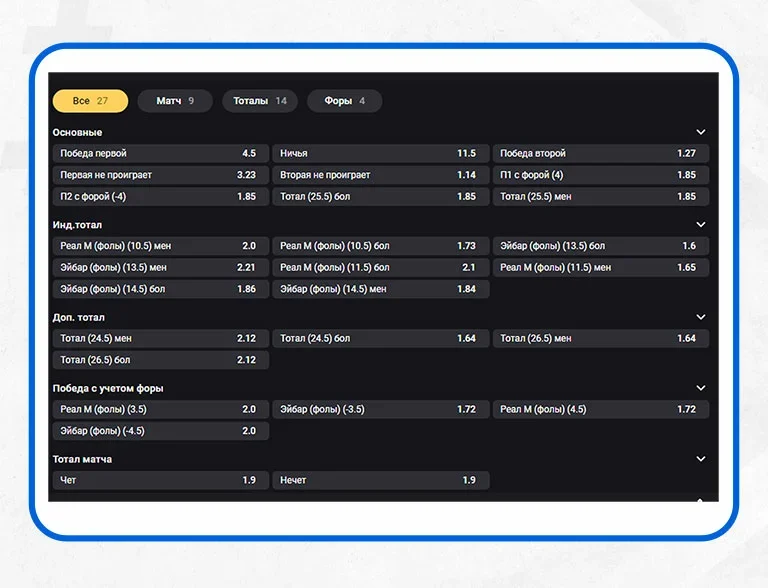The image size is (768, 588).
Task: Collapse Победа с учетом форы section
Action: pos(701,388)
